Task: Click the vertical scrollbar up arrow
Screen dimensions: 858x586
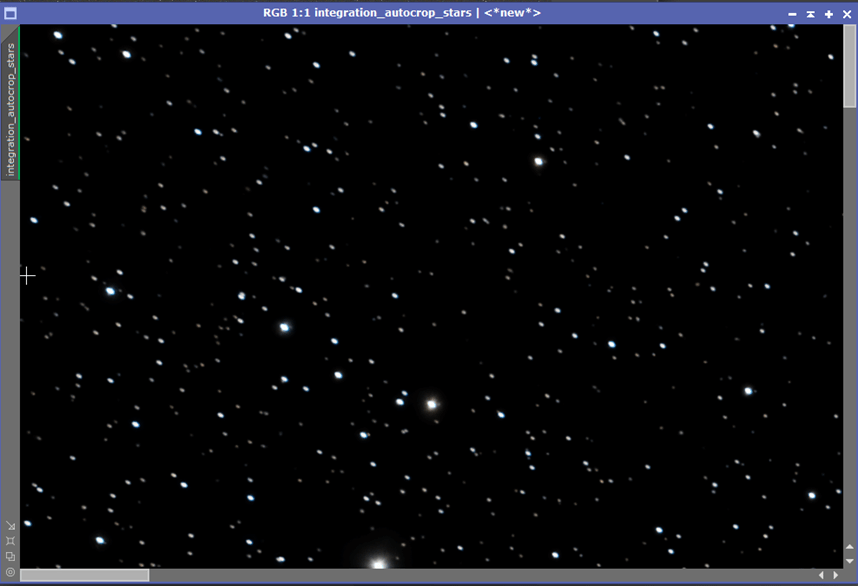Action: (850, 547)
